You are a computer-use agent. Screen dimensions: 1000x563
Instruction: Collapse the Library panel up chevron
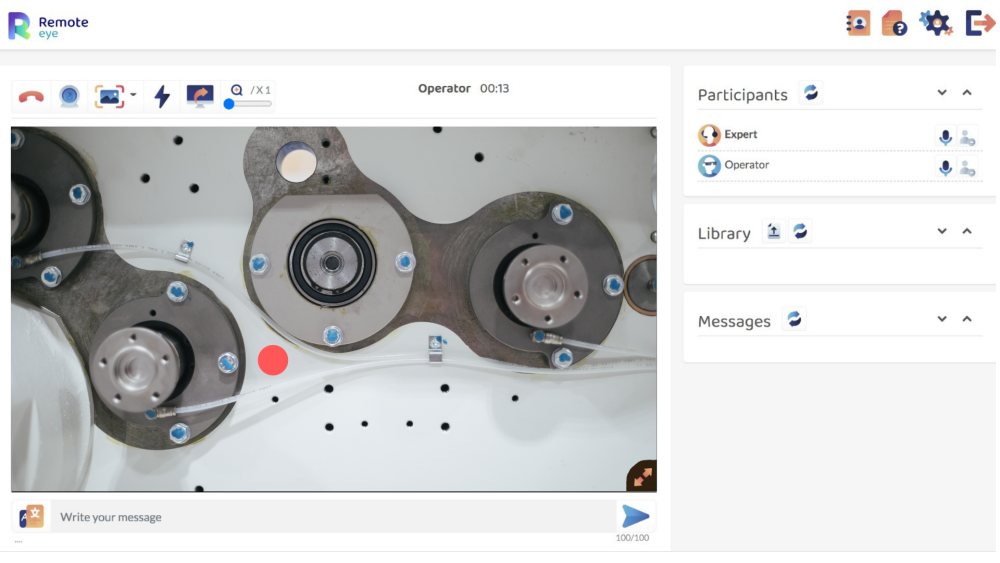pyautogui.click(x=967, y=231)
